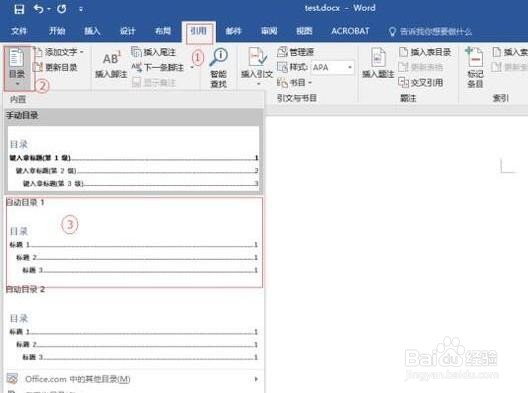Click 插入表目录 (Insert Table of Figures)

tap(425, 52)
